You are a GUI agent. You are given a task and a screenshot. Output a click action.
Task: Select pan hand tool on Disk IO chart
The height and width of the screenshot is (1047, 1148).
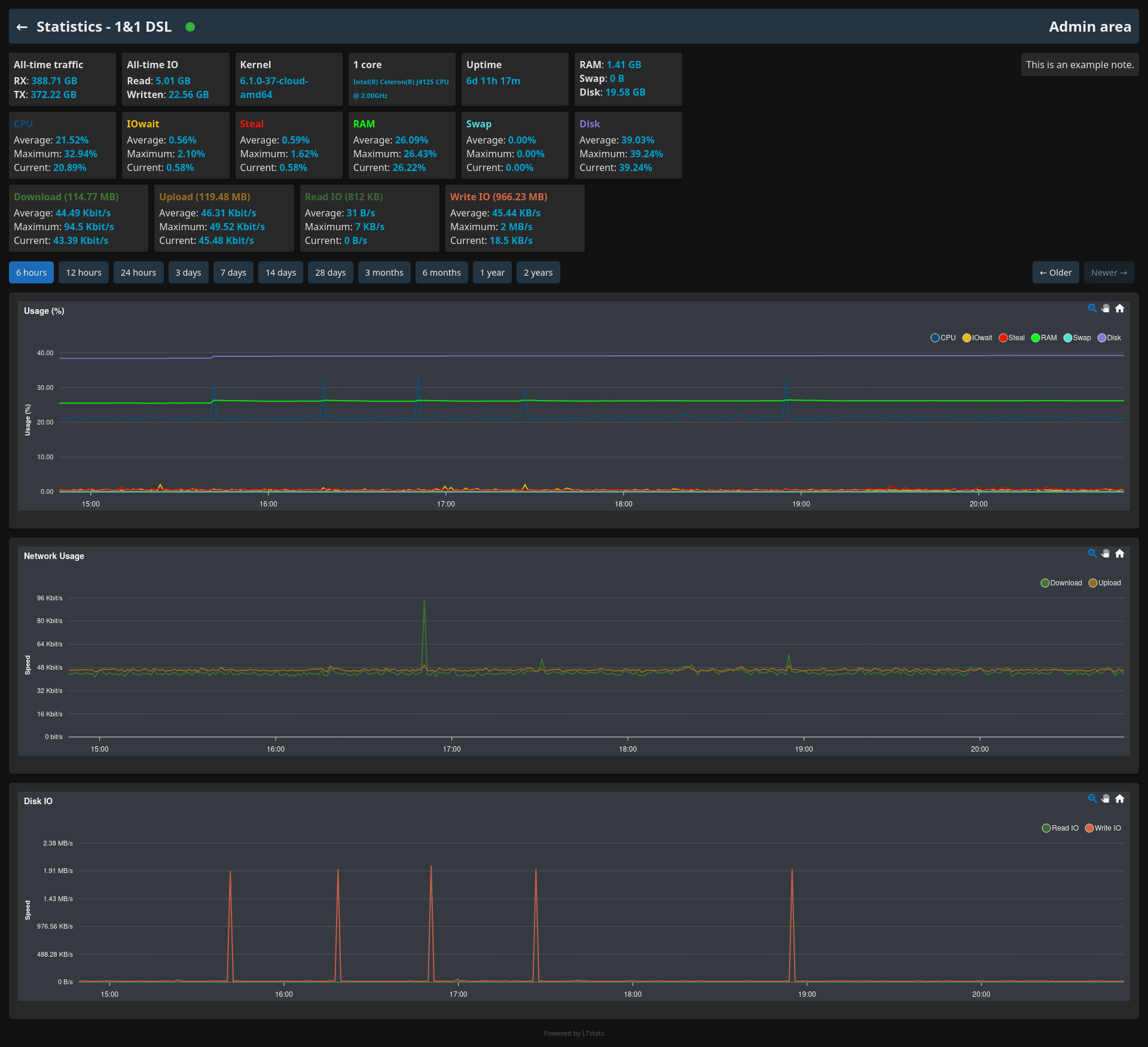[1106, 799]
